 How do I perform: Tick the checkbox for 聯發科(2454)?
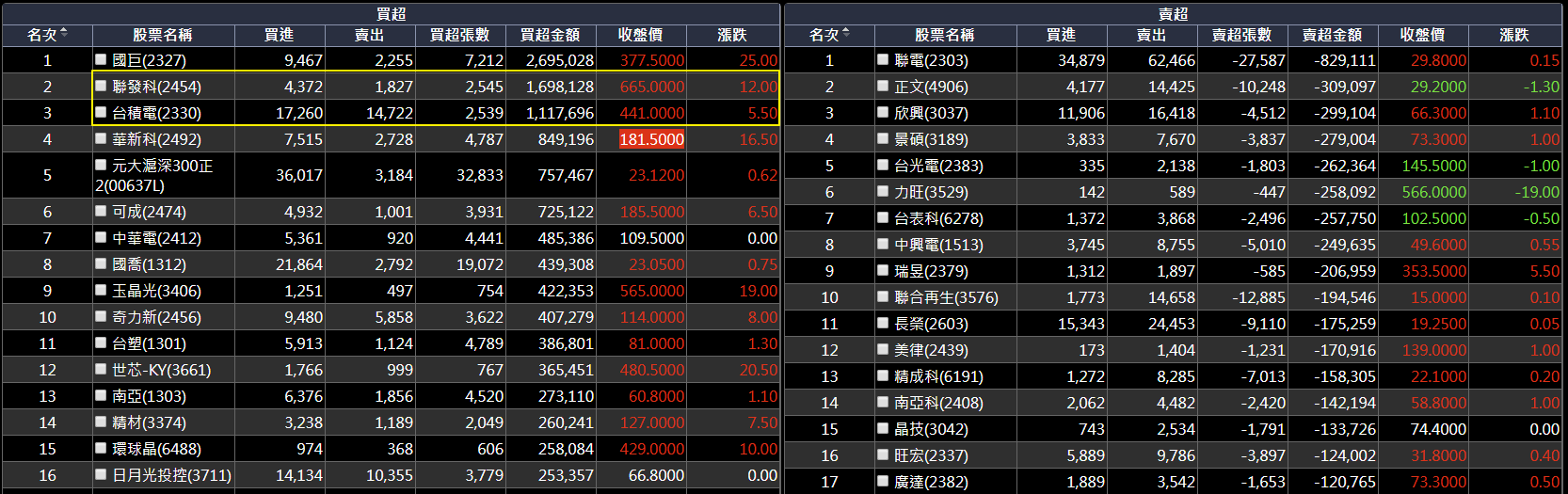coord(101,86)
